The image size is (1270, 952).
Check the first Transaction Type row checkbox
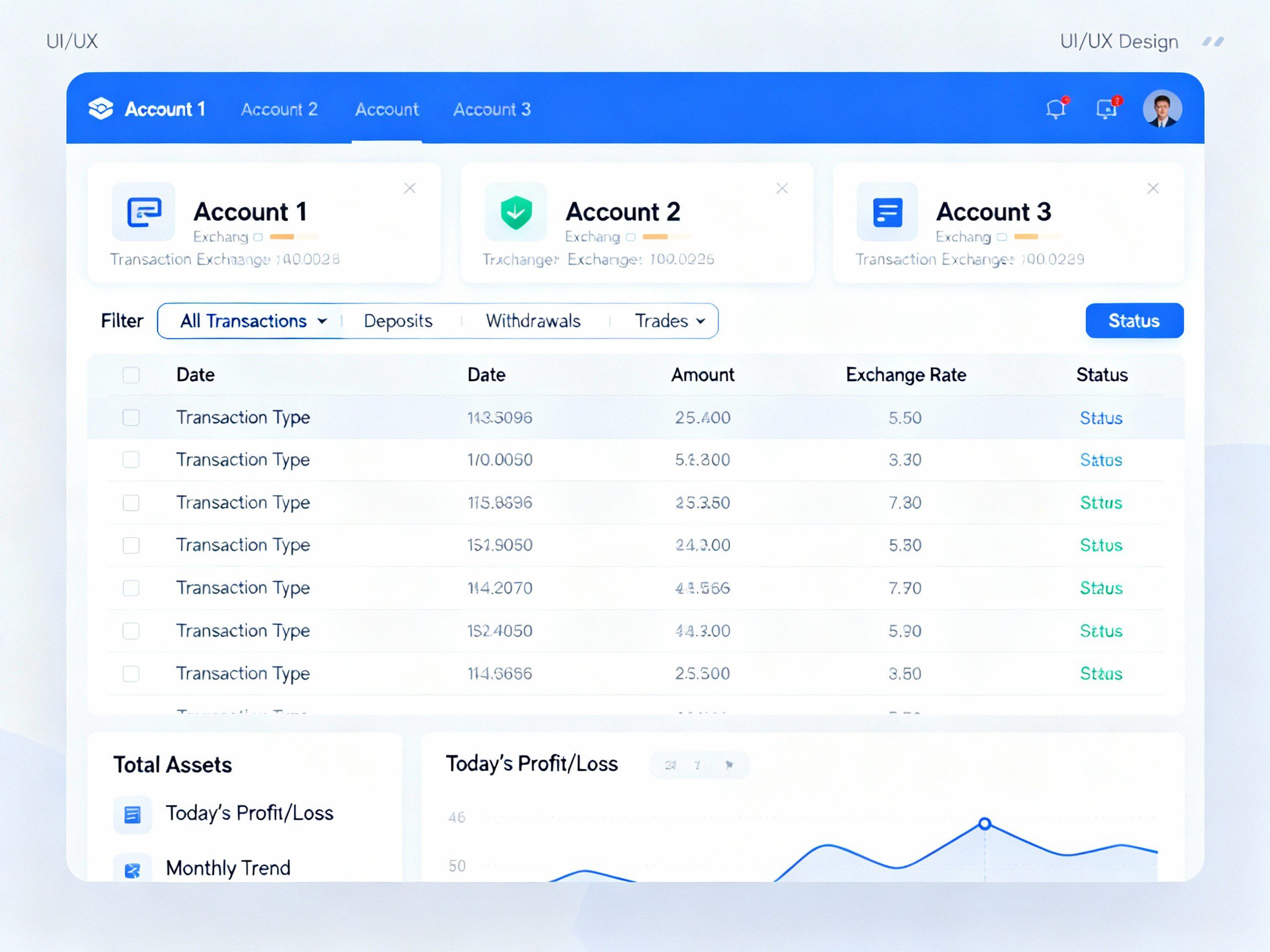coord(131,418)
